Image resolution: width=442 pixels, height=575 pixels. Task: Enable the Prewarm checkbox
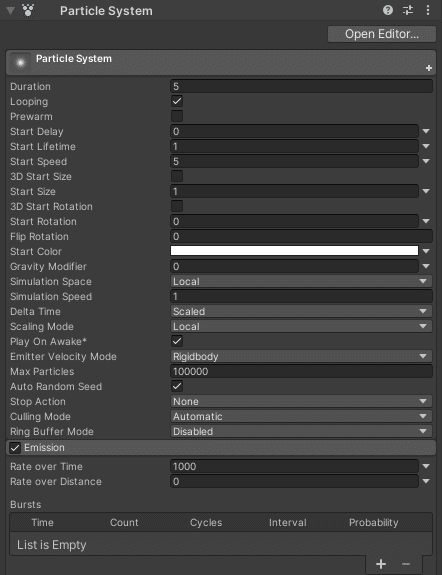tap(177, 116)
